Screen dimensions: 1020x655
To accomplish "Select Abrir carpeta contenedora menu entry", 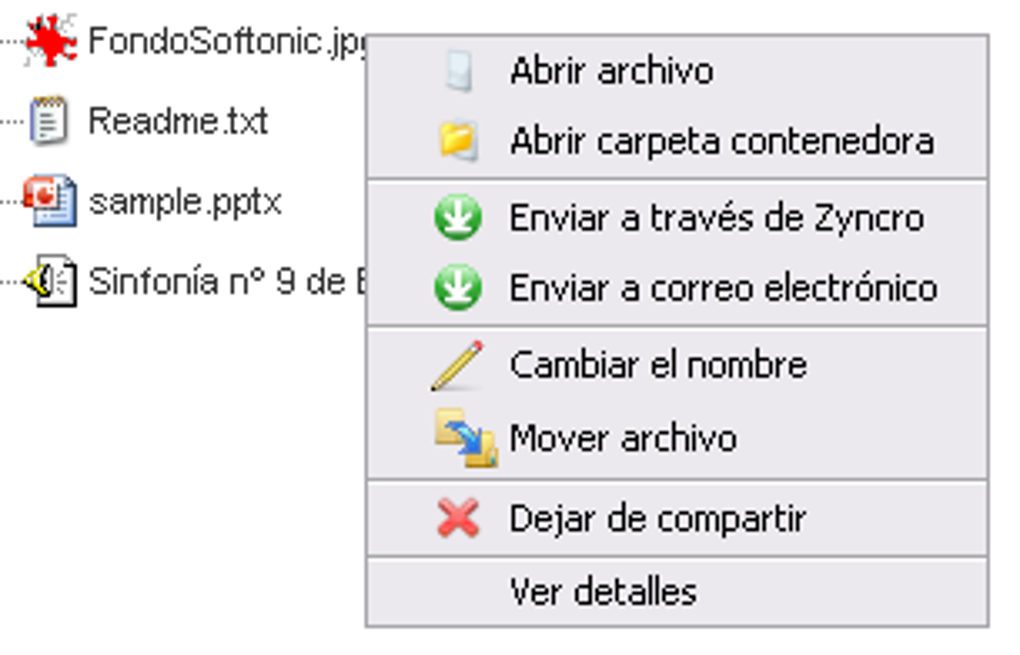I will 721,141.
